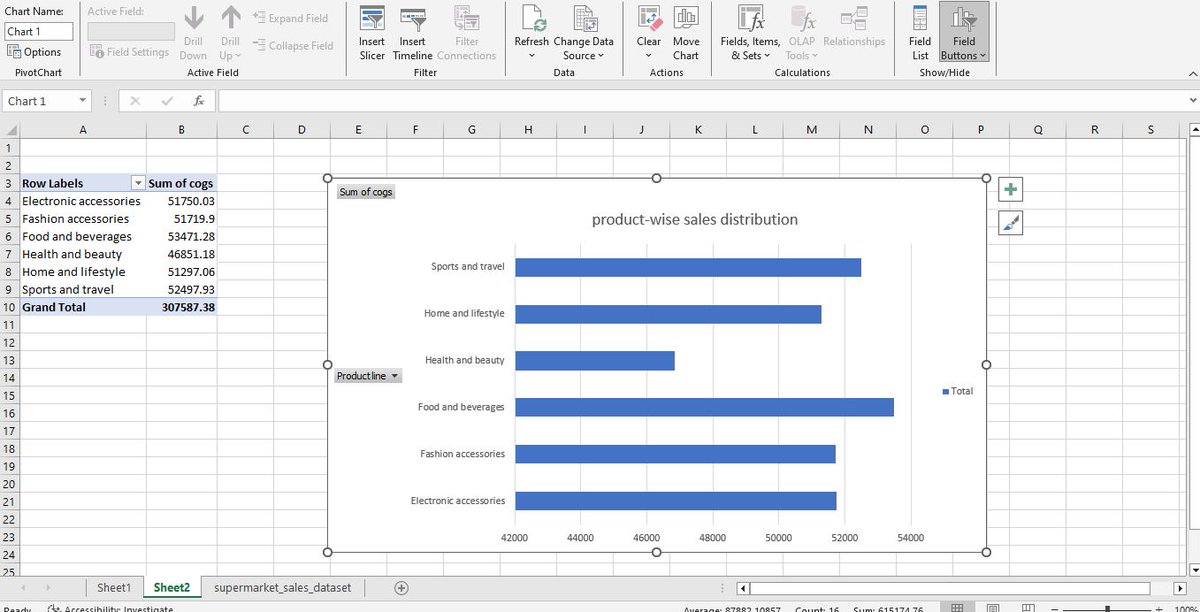
Task: Select the Total legend entry
Action: (957, 391)
